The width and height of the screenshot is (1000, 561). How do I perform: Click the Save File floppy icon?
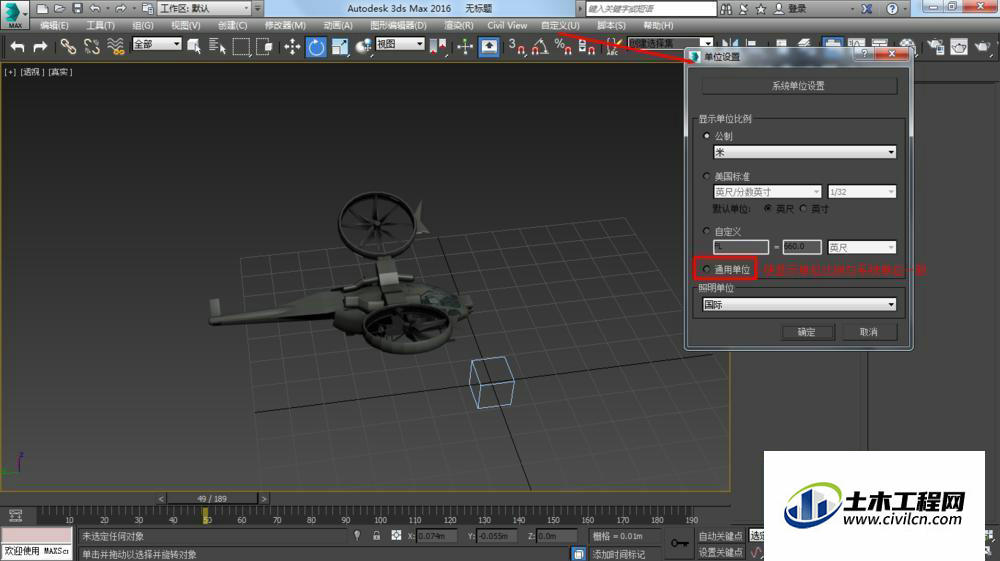(77, 8)
